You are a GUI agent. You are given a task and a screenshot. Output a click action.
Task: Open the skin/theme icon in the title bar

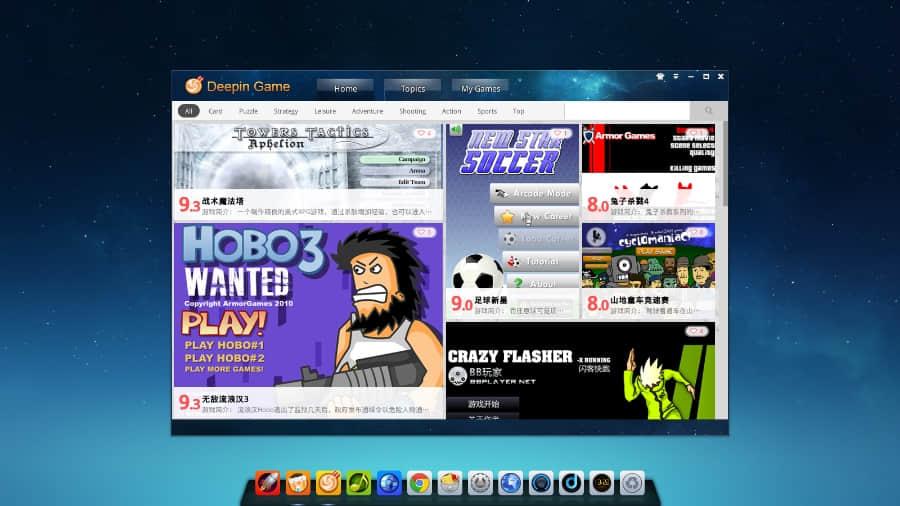tap(660, 76)
